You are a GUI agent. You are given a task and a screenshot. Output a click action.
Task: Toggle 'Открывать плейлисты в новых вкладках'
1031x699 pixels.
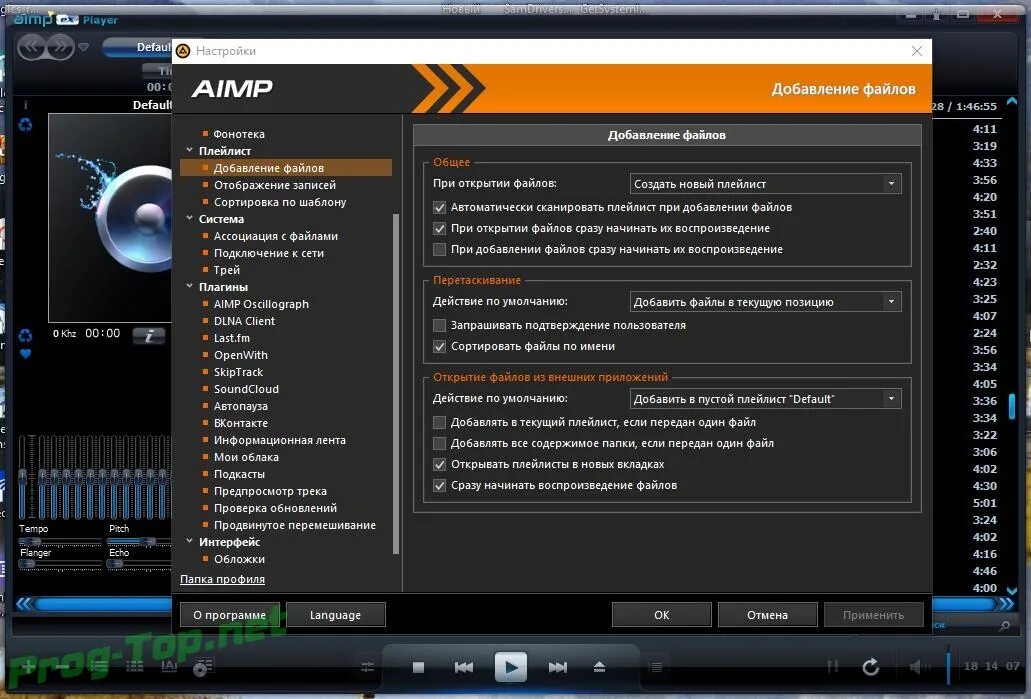click(x=439, y=464)
